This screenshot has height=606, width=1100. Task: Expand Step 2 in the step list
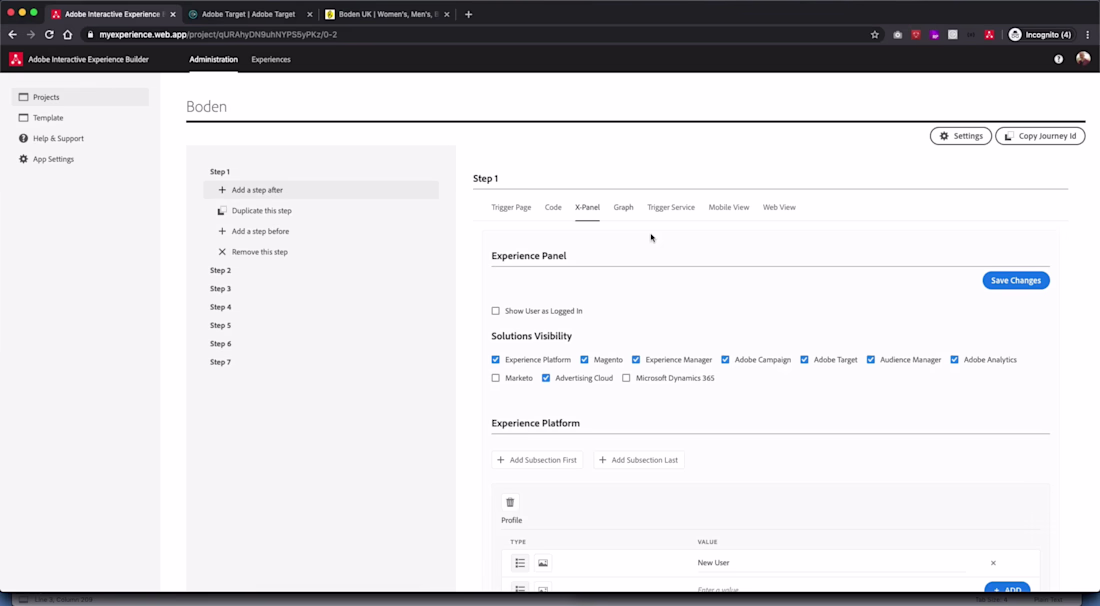click(220, 270)
